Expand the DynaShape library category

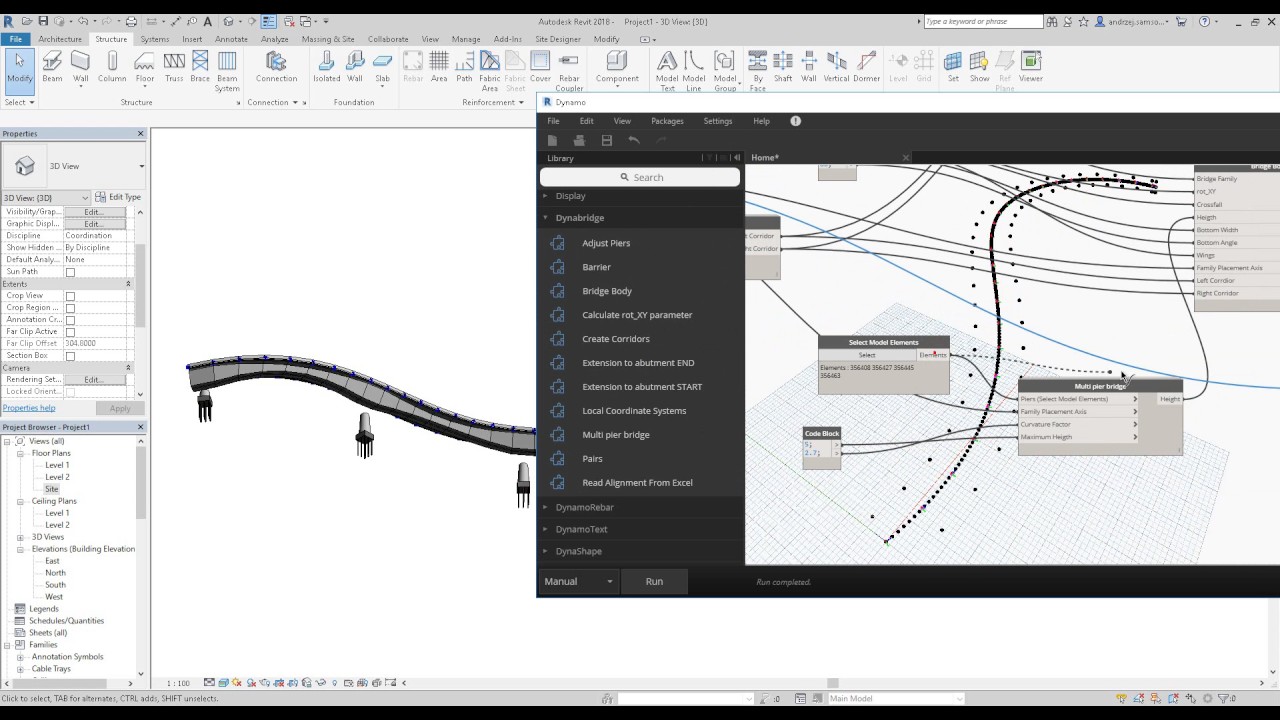545,551
